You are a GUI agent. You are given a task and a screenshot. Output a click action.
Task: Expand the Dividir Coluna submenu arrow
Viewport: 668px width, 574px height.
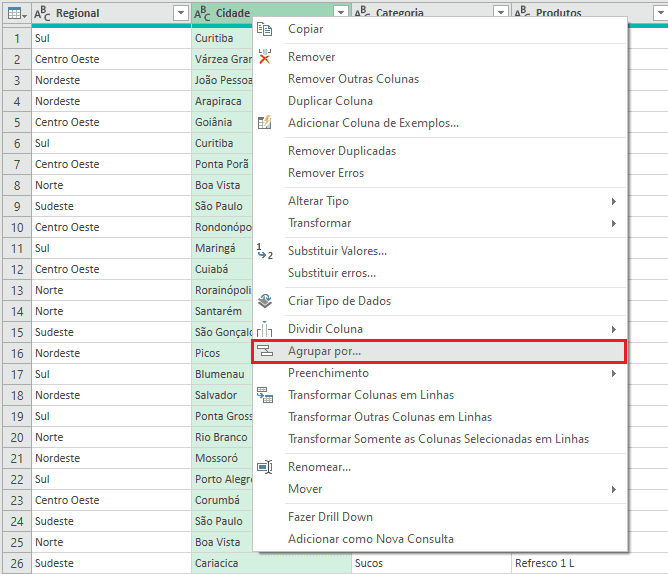pos(614,329)
